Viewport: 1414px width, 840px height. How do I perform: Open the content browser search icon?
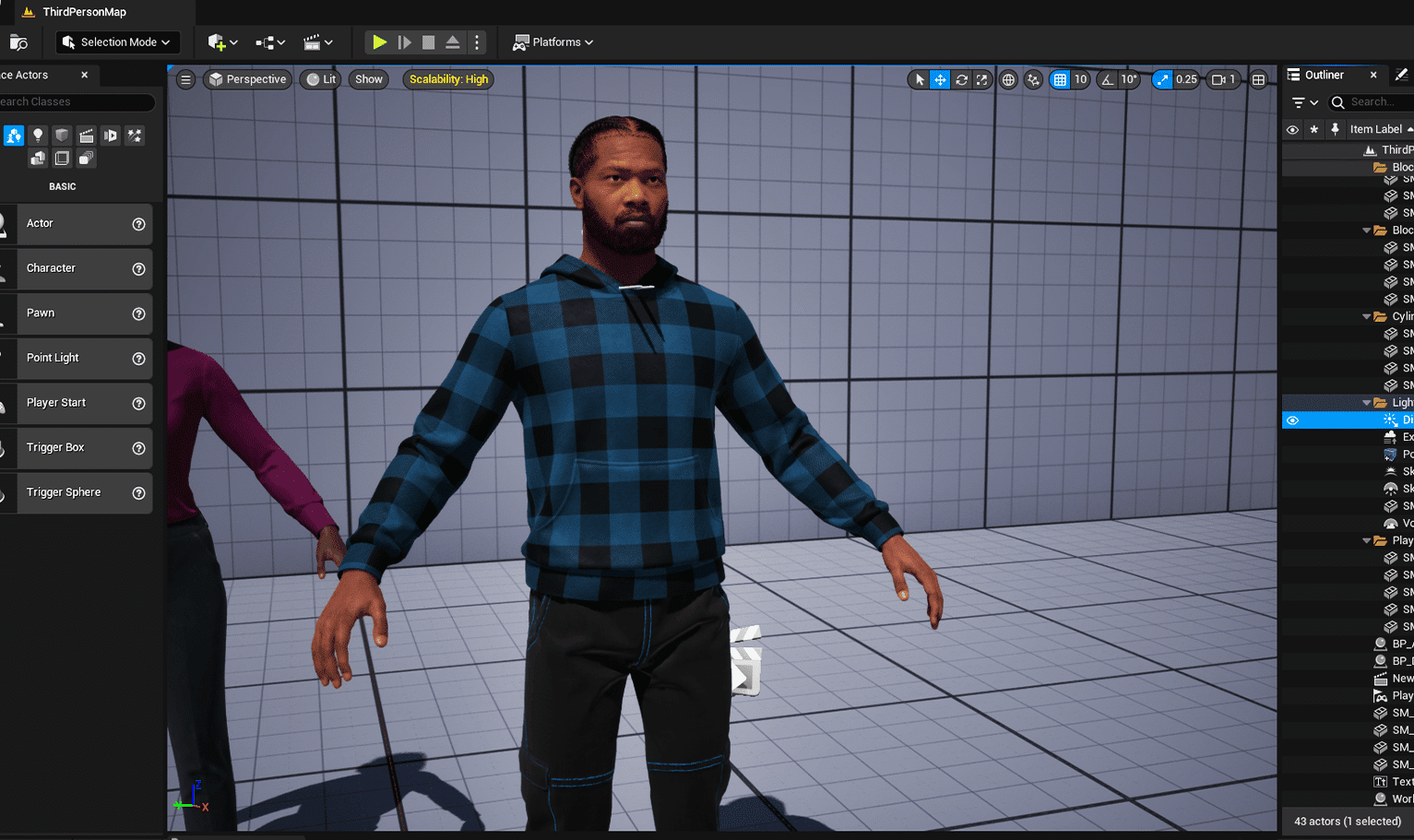tap(18, 42)
